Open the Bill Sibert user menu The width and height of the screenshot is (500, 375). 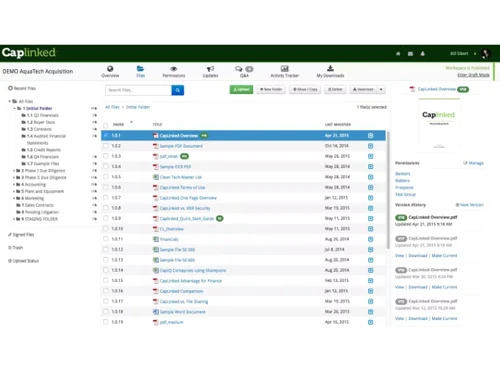pyautogui.click(x=463, y=53)
